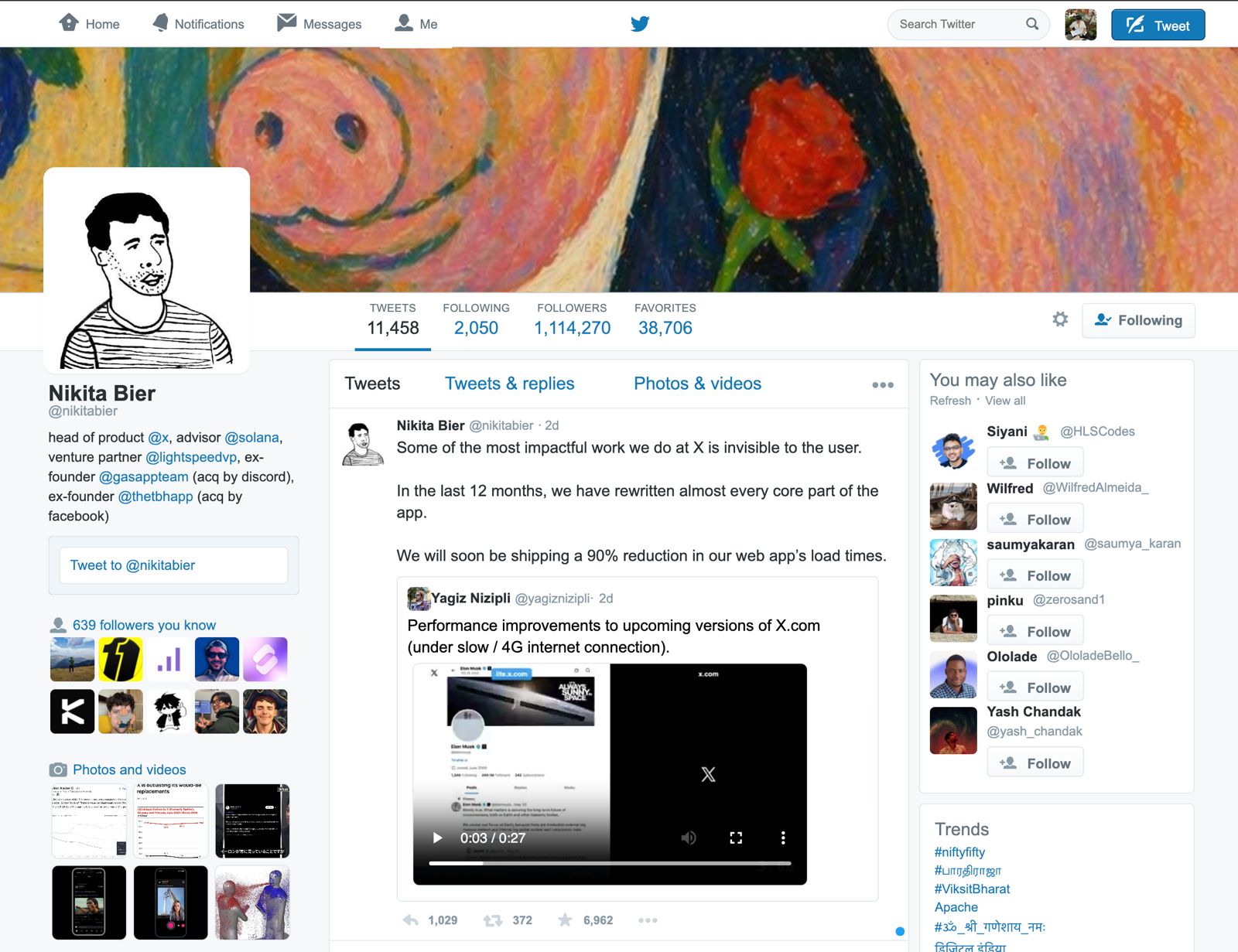Screen dimensions: 1238x952
Task: Open Siyani's avatar in suggestions
Action: [x=953, y=450]
